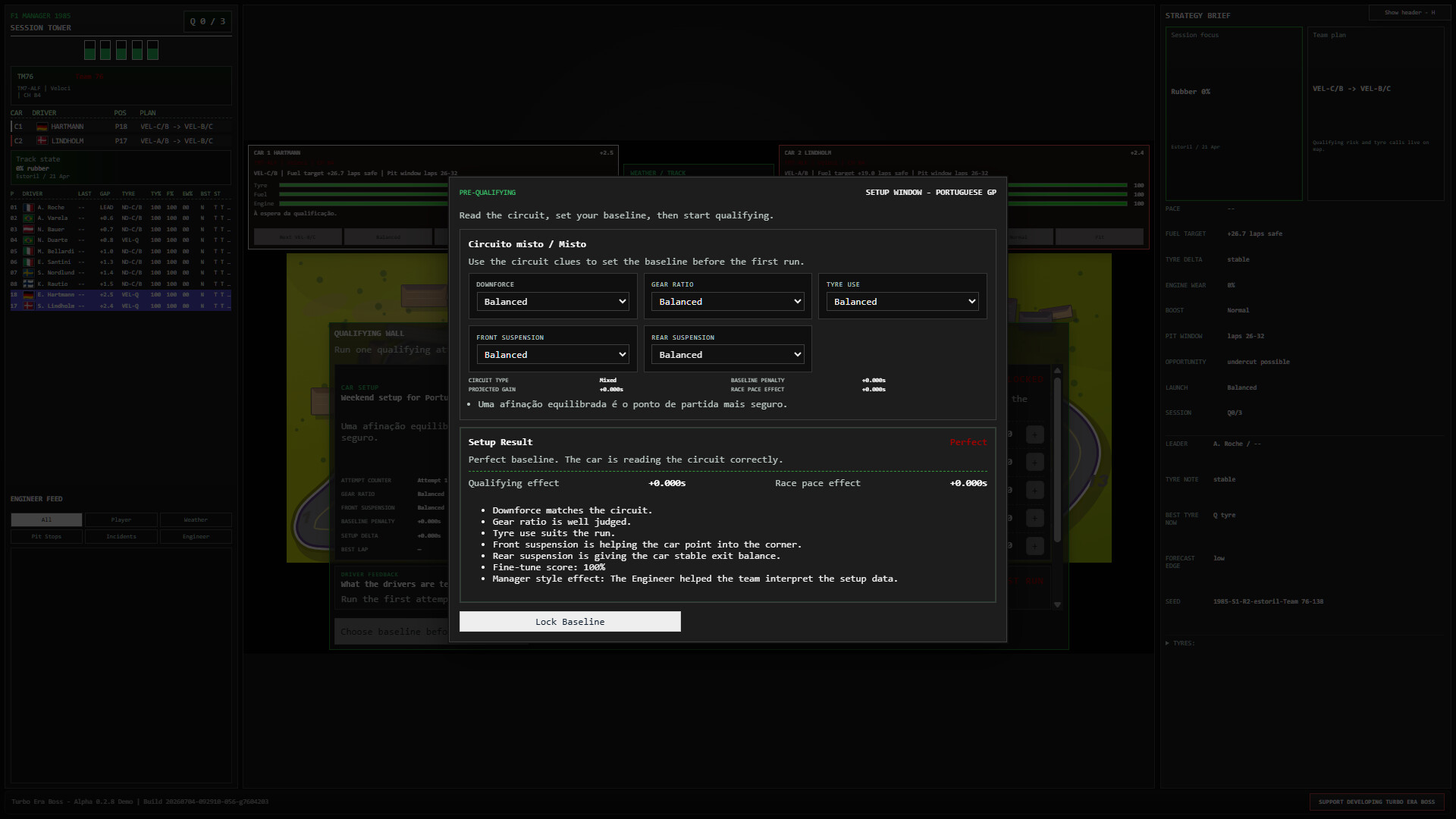The height and width of the screenshot is (819, 1456).
Task: Switch Engineer Feed to the Player filter
Action: [x=121, y=520]
